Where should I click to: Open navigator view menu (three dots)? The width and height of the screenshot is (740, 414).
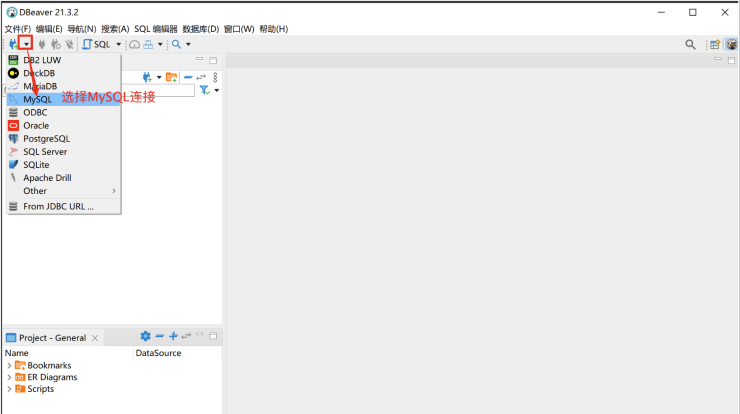tap(215, 77)
